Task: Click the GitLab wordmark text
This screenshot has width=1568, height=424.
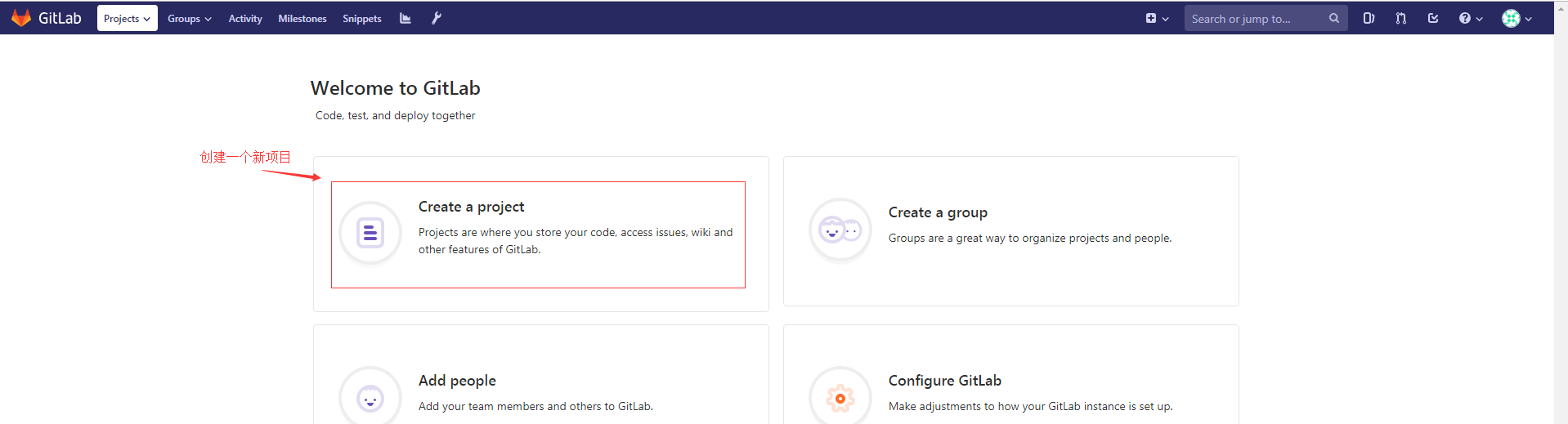Action: click(x=60, y=18)
